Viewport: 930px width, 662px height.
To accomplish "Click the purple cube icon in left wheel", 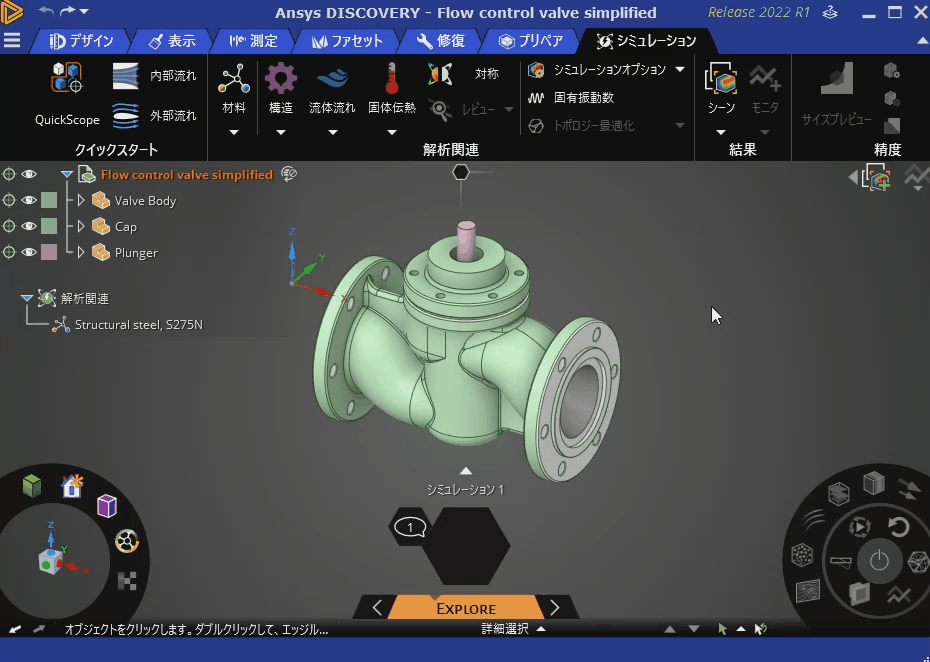I will point(107,506).
